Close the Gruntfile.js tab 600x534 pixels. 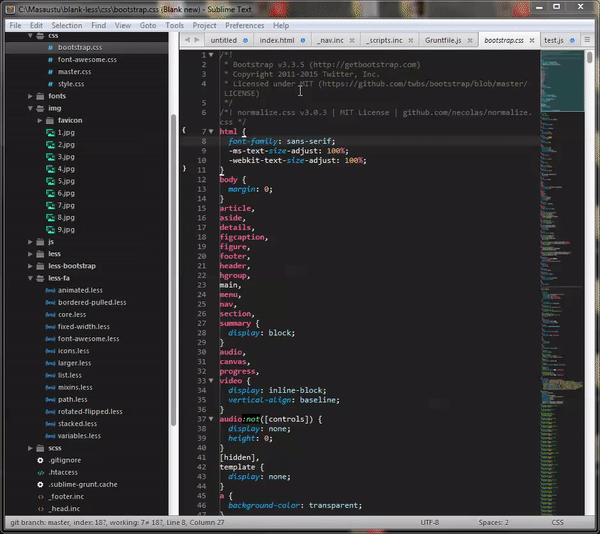(470, 40)
